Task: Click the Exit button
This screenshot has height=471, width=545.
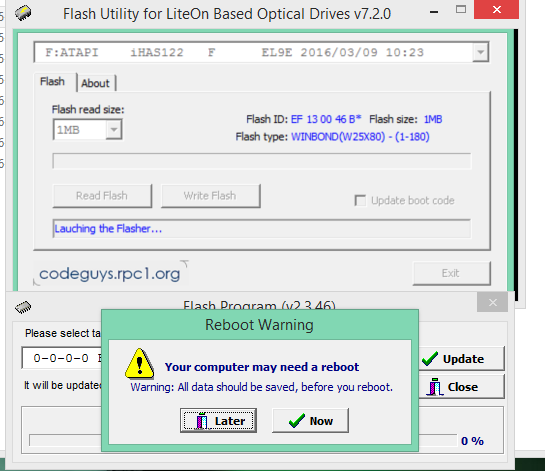Action: coord(451,273)
